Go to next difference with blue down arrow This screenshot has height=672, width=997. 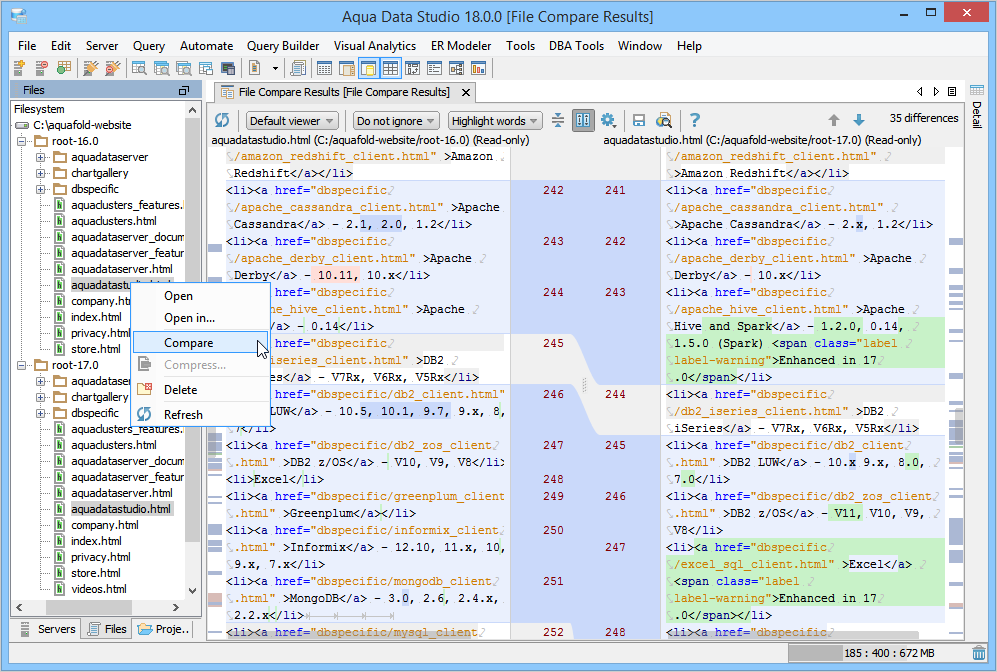pyautogui.click(x=858, y=120)
